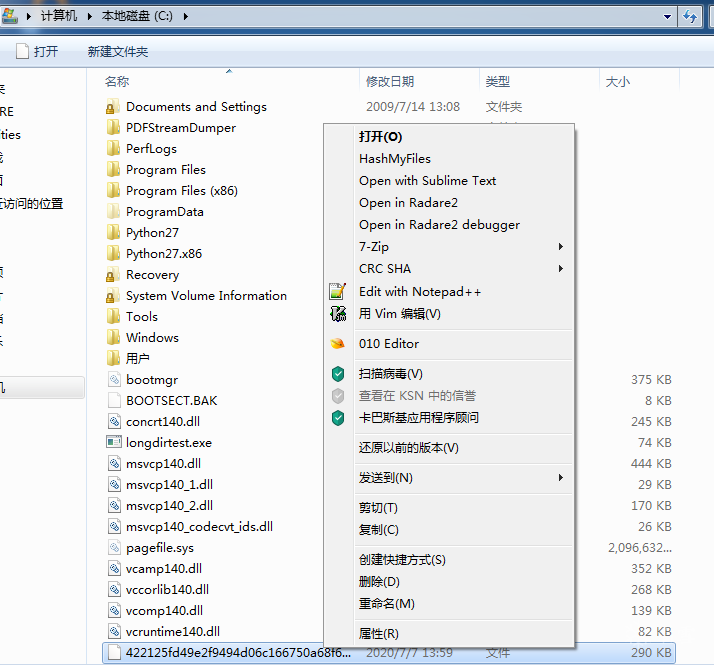Screen dimensions: 714x665
Task: Click the PDFStreamDumper folder icon
Action: tap(113, 128)
